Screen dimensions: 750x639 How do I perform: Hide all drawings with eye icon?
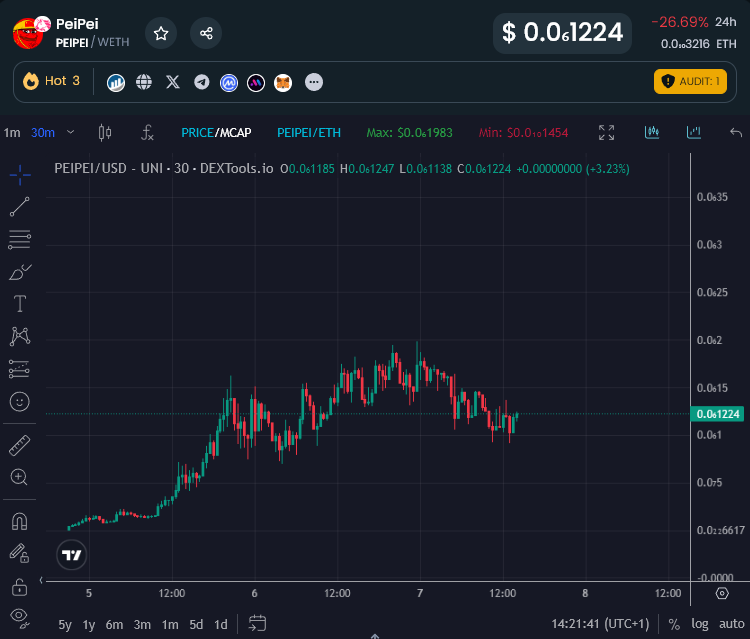[x=20, y=617]
